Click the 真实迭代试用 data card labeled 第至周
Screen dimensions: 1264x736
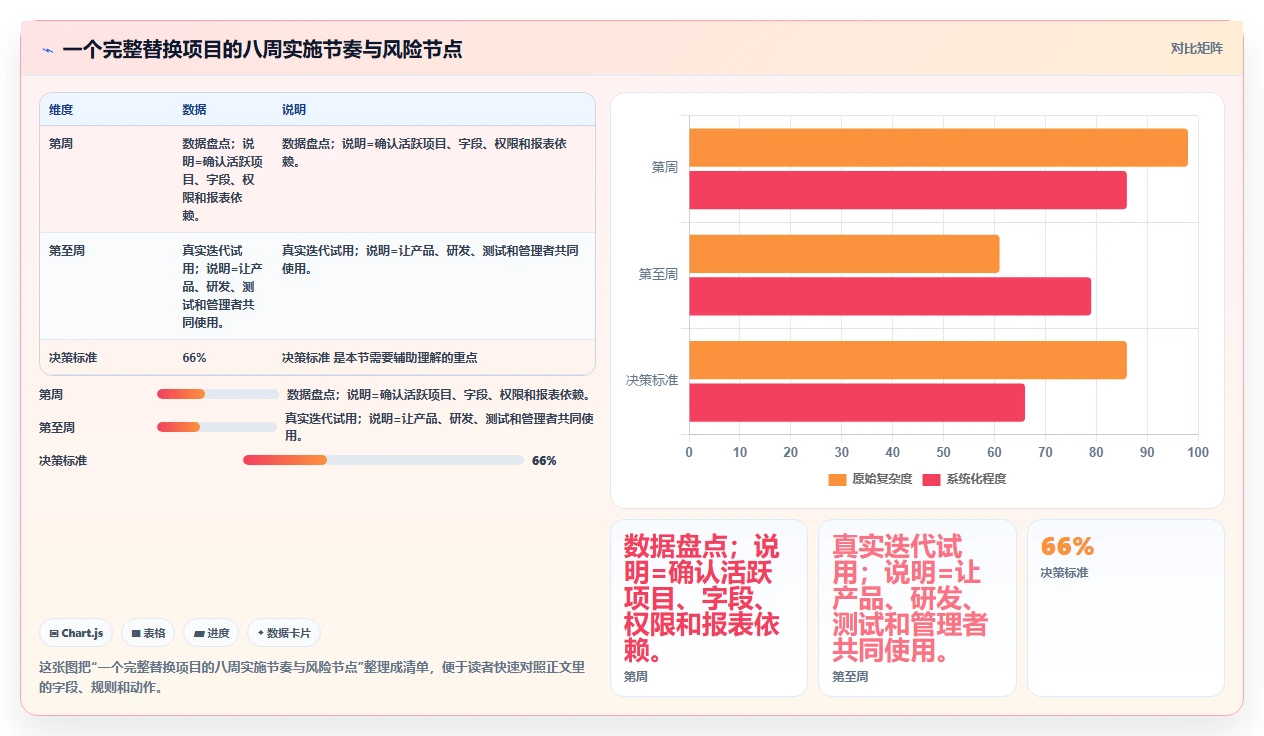(x=917, y=607)
